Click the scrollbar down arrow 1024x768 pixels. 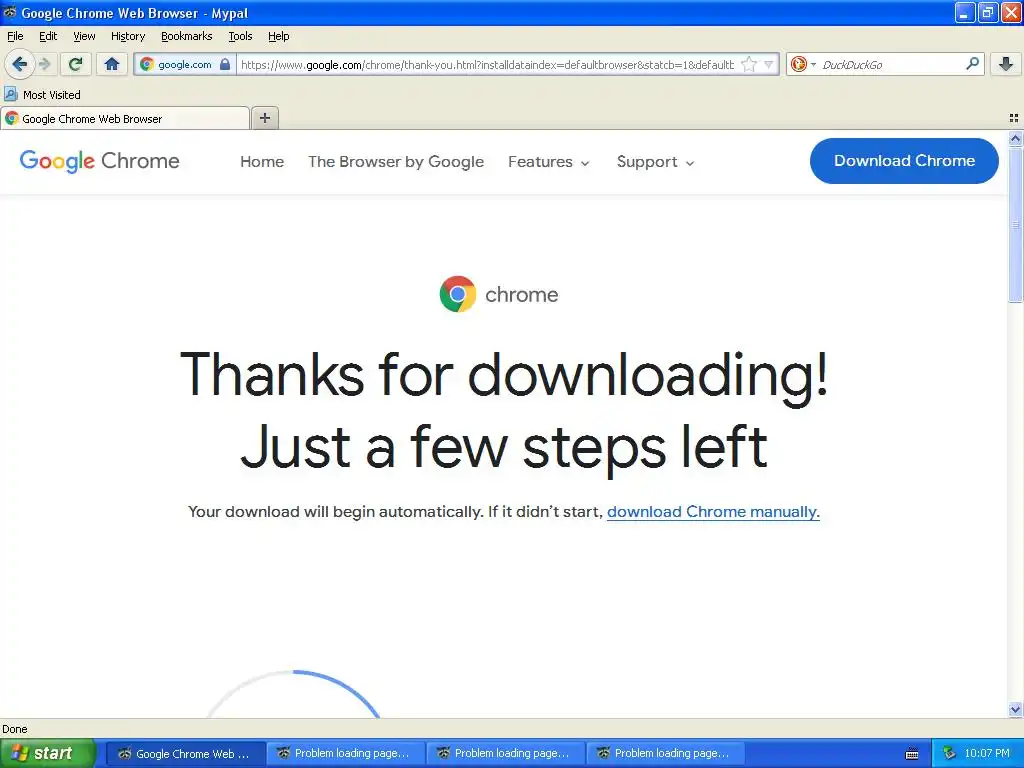pyautogui.click(x=1015, y=709)
